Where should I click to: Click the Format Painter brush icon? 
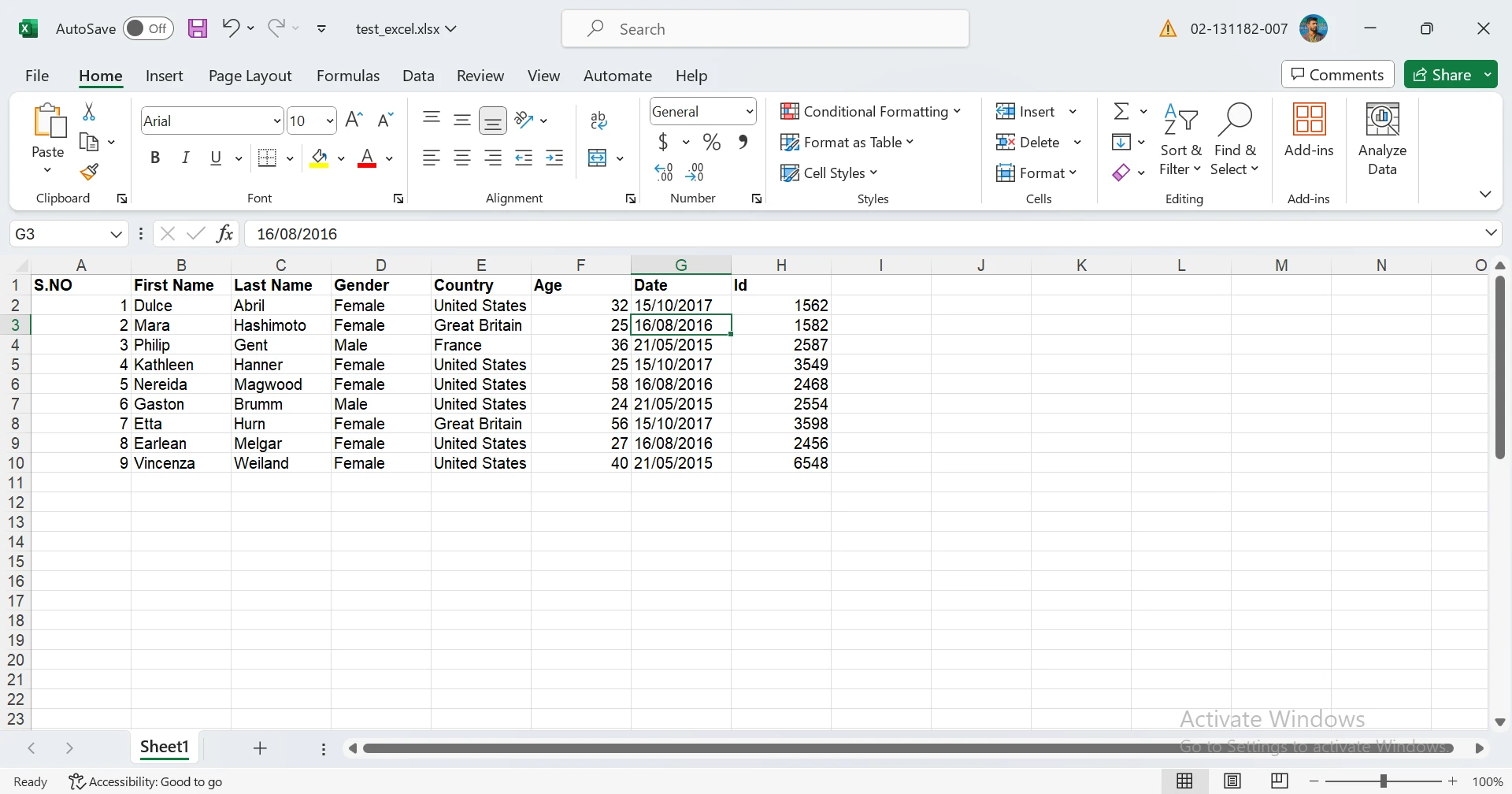pyautogui.click(x=89, y=172)
